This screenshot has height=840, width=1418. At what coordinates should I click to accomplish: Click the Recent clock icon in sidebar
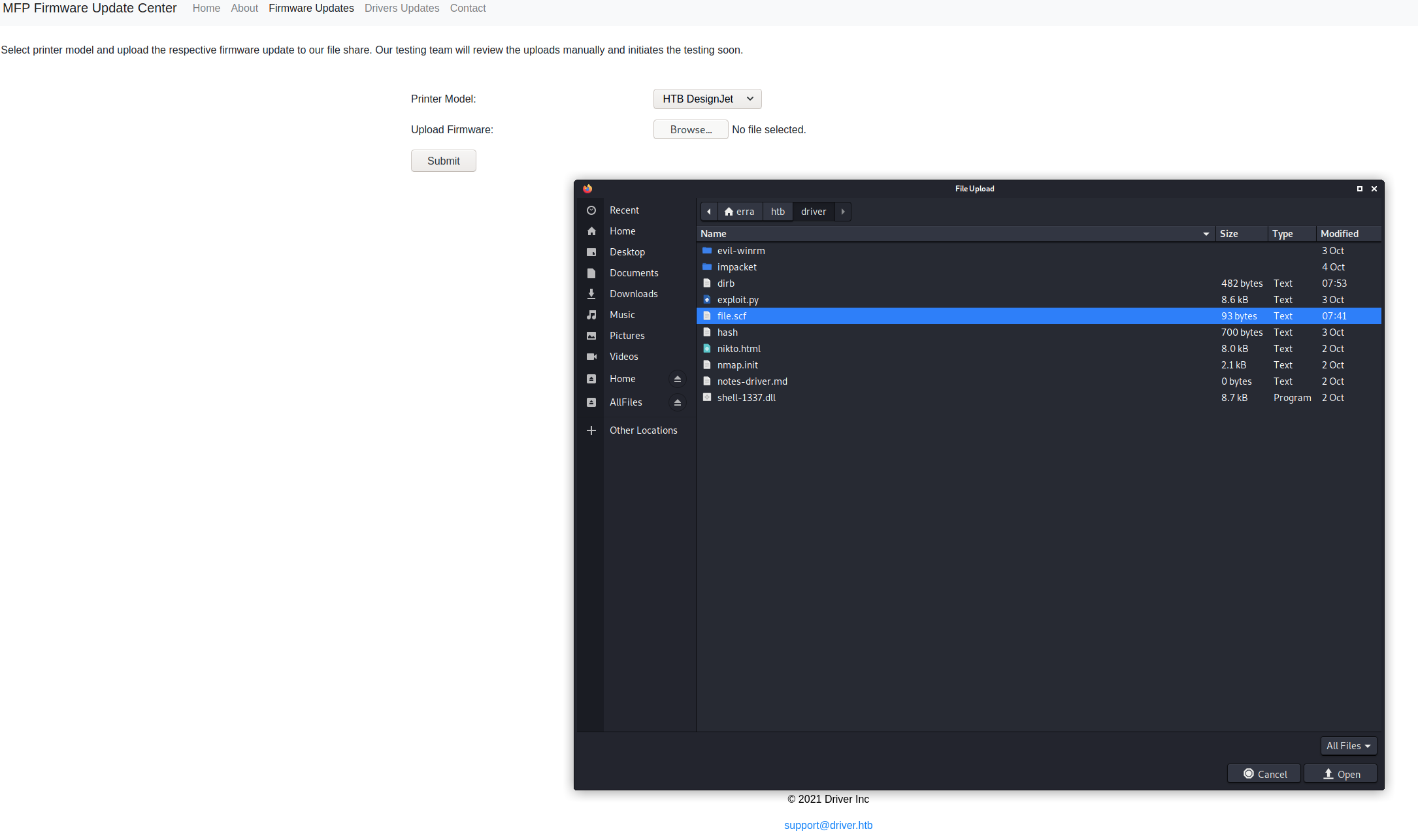click(591, 210)
